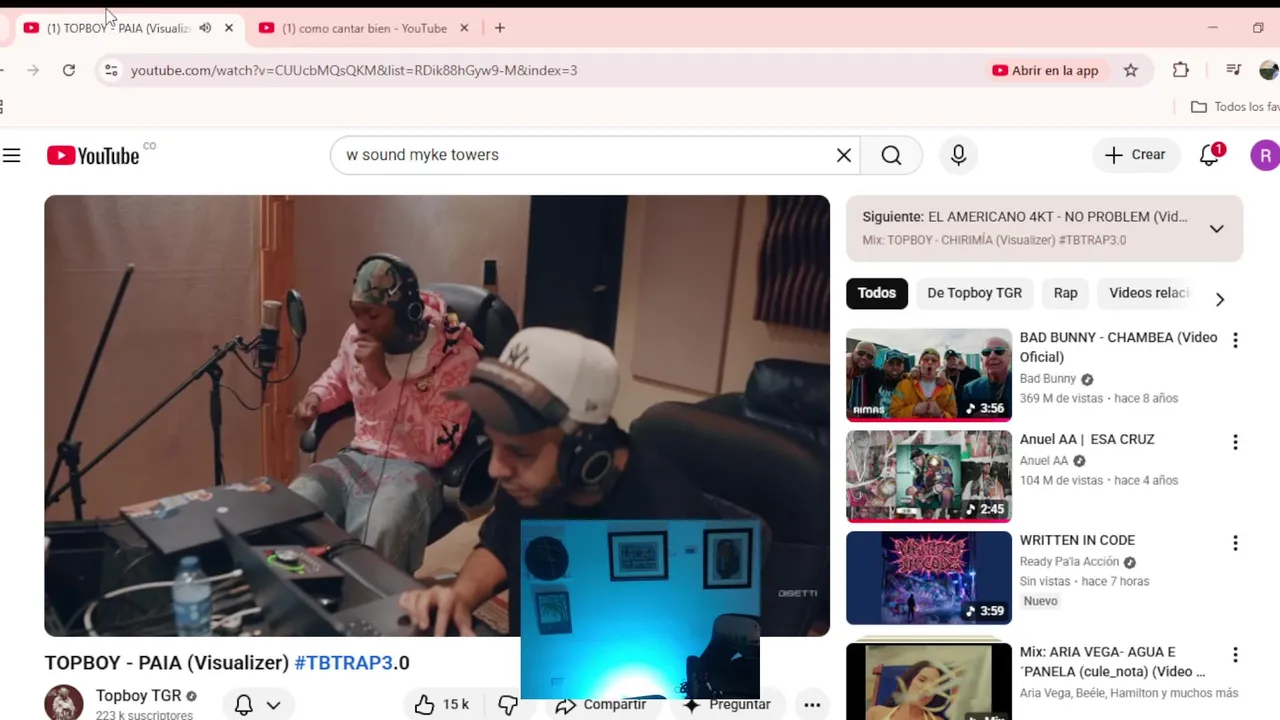This screenshot has height=720, width=1280.
Task: Open WRITTEN IN CODE video thumbnail
Action: [929, 578]
